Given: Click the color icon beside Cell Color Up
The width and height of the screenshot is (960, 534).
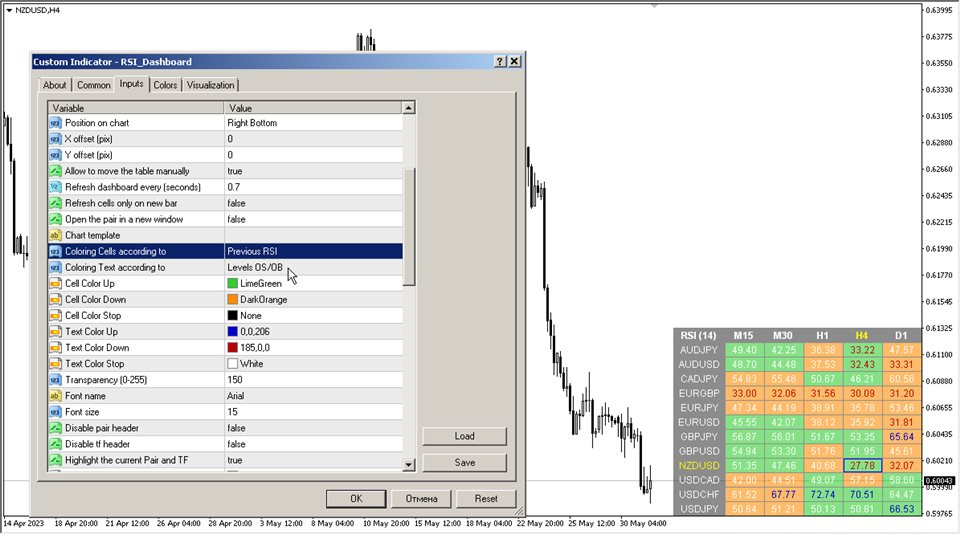Looking at the screenshot, I should [x=55, y=284].
